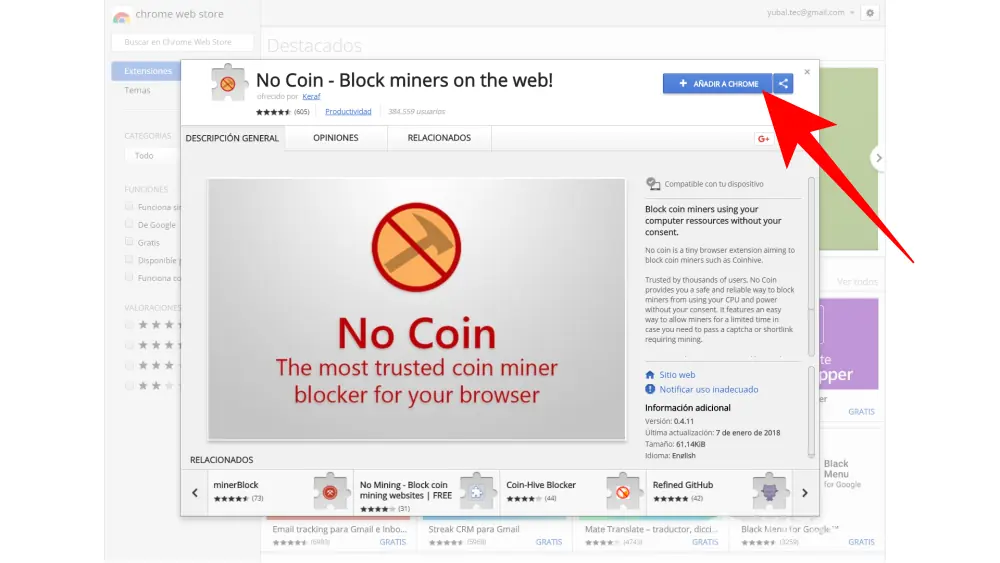The height and width of the screenshot is (563, 1000).
Task: Click the alert icon beside Notificar uso inadecuado
Action: (x=650, y=389)
